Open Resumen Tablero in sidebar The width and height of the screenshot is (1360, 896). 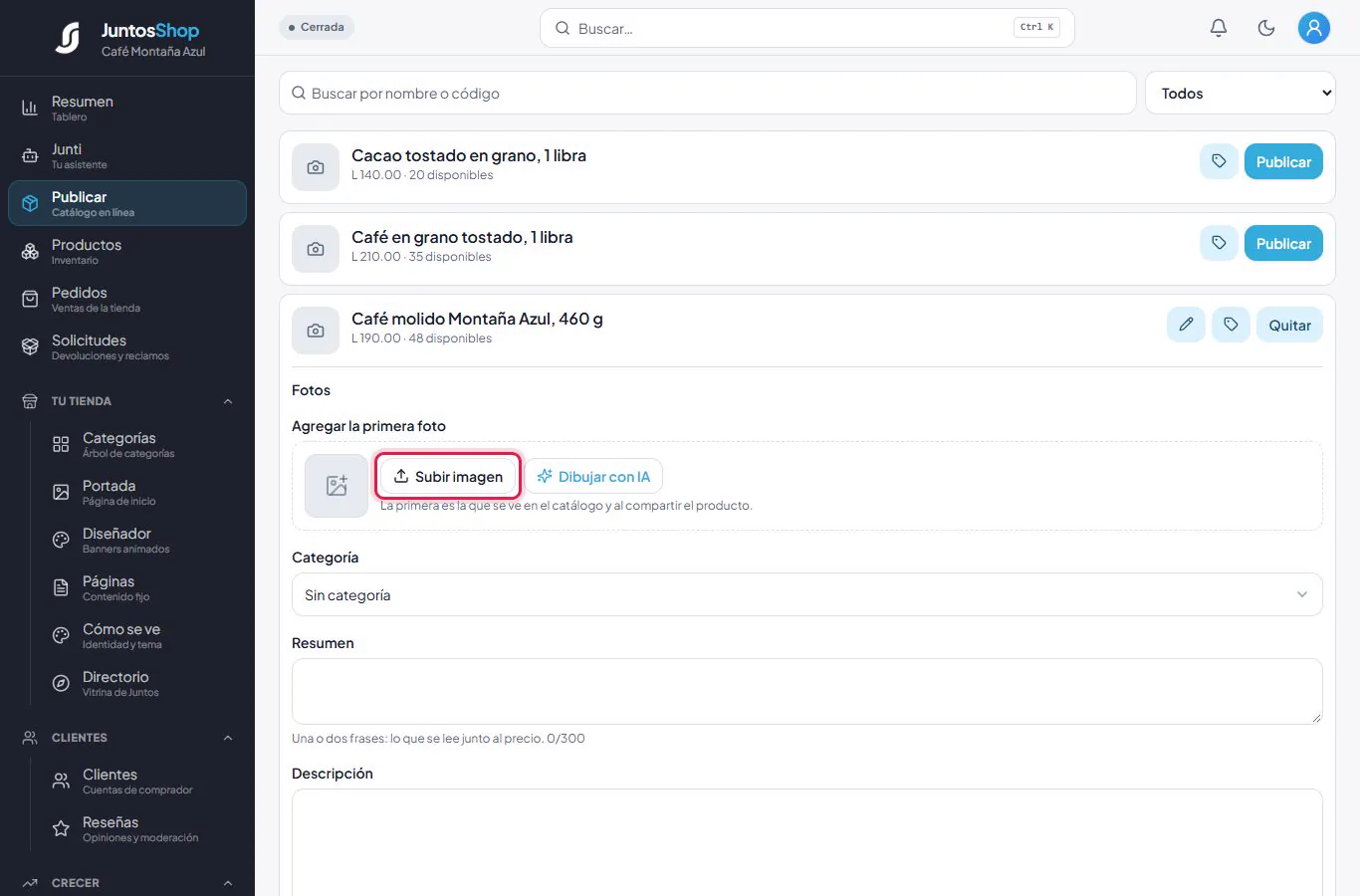pyautogui.click(x=127, y=108)
